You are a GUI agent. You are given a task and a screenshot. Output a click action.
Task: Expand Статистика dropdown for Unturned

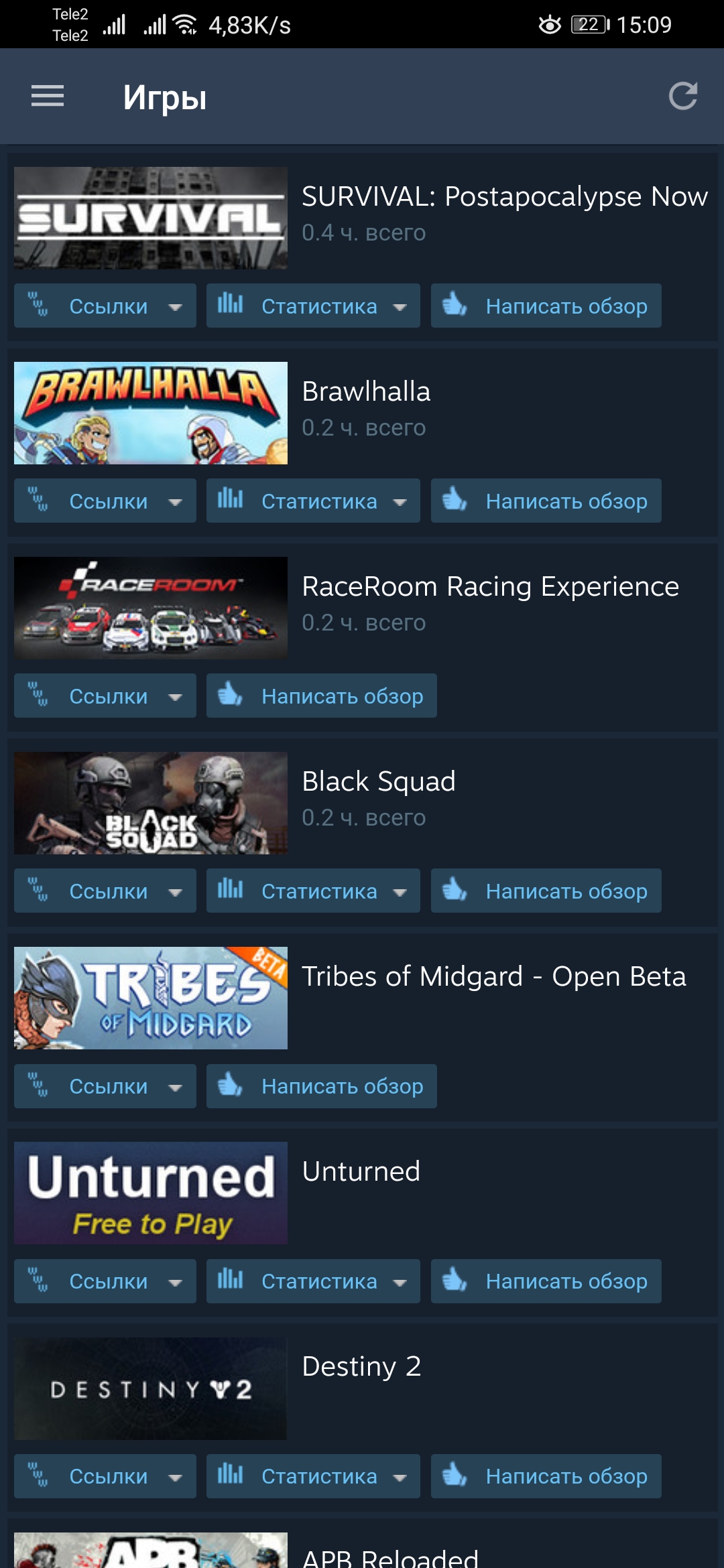[313, 1281]
